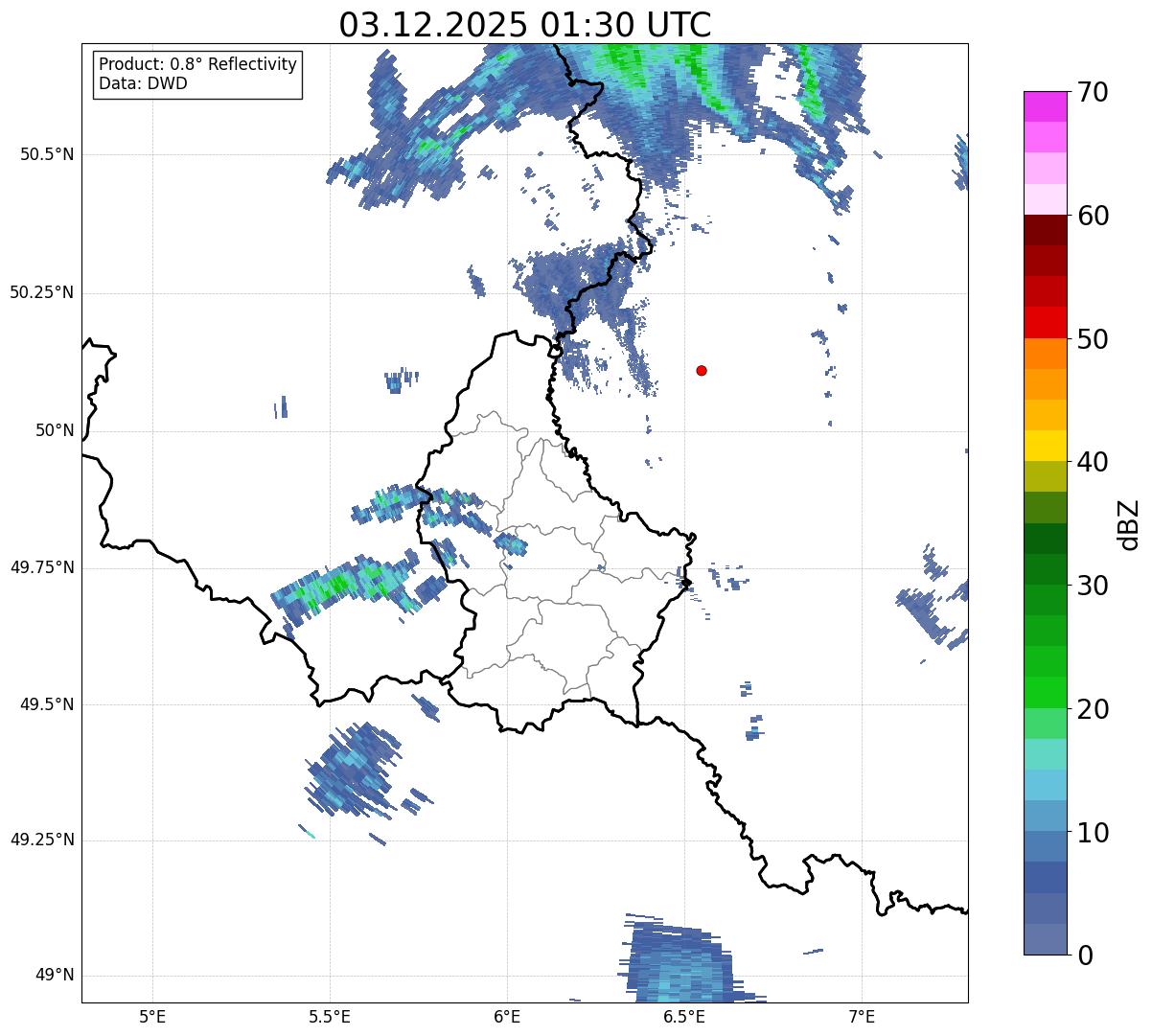1152x1036 pixels.
Task: Pick the orange colorbar swatch below 50
Action: point(1045,354)
